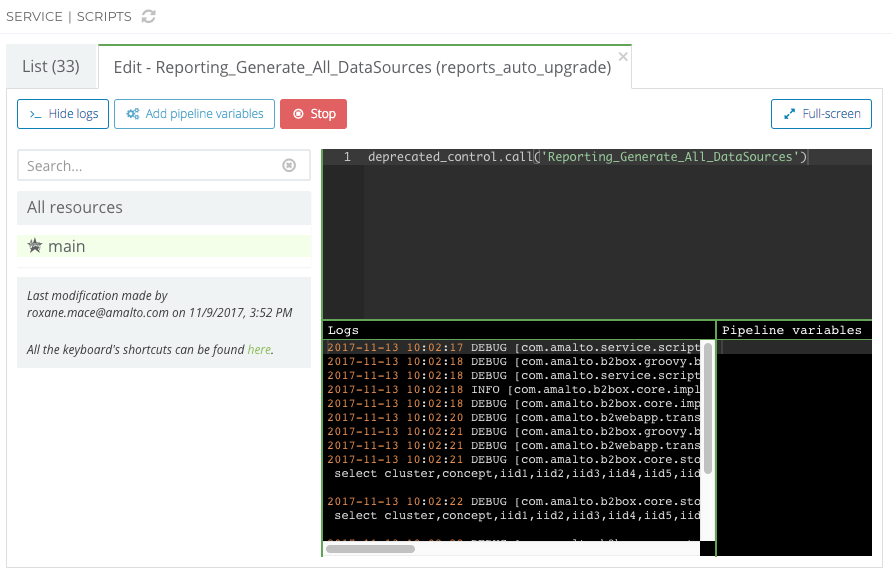The image size is (892, 573).
Task: Click the logs vertical scrollbar
Action: click(708, 408)
